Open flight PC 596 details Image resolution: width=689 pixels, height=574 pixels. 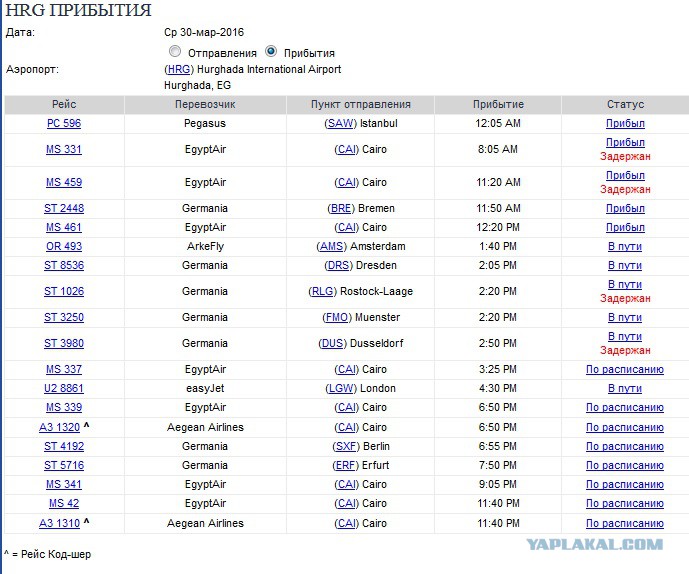point(64,124)
